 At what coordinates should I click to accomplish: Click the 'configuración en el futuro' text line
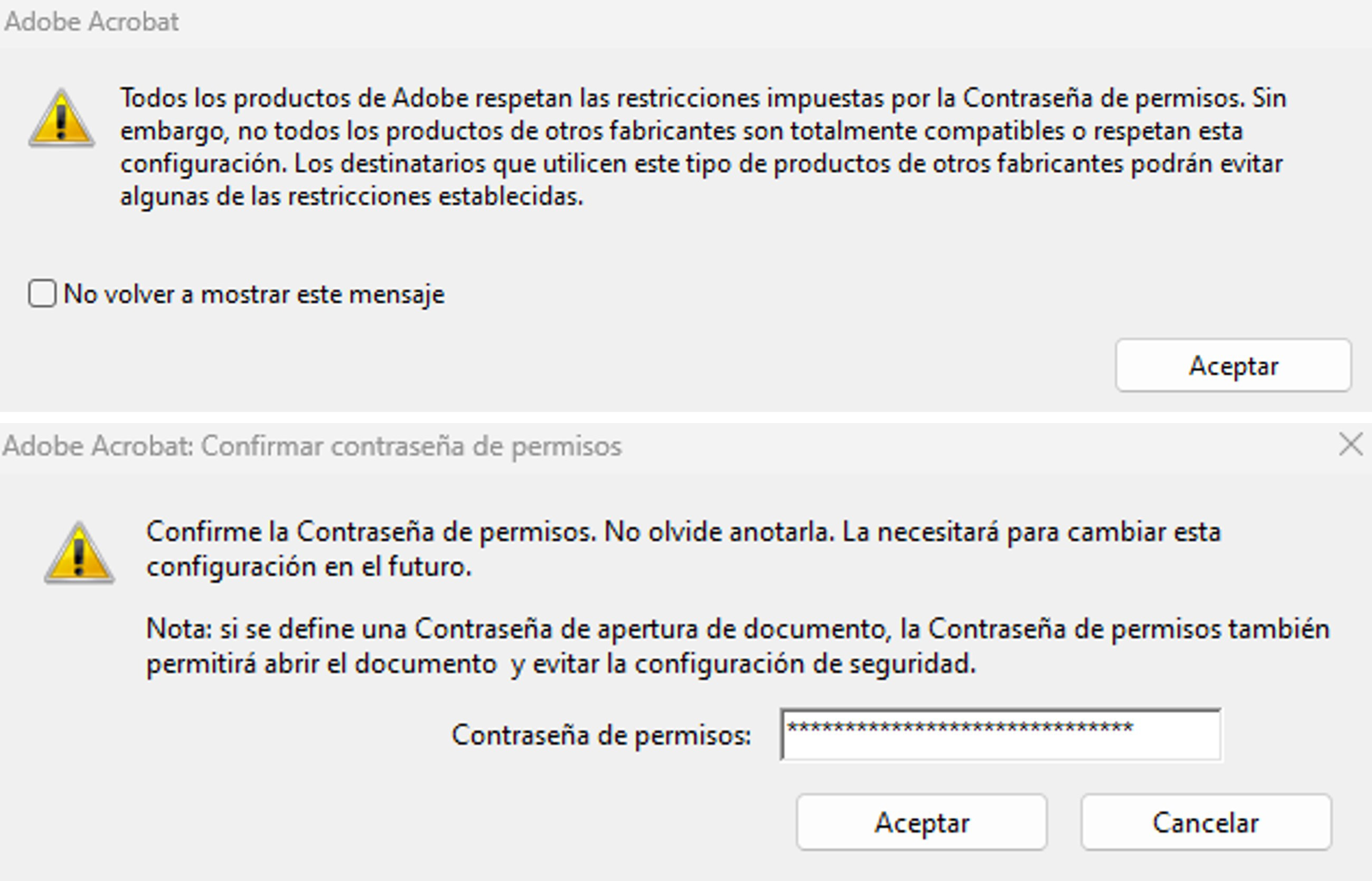pyautogui.click(x=309, y=567)
